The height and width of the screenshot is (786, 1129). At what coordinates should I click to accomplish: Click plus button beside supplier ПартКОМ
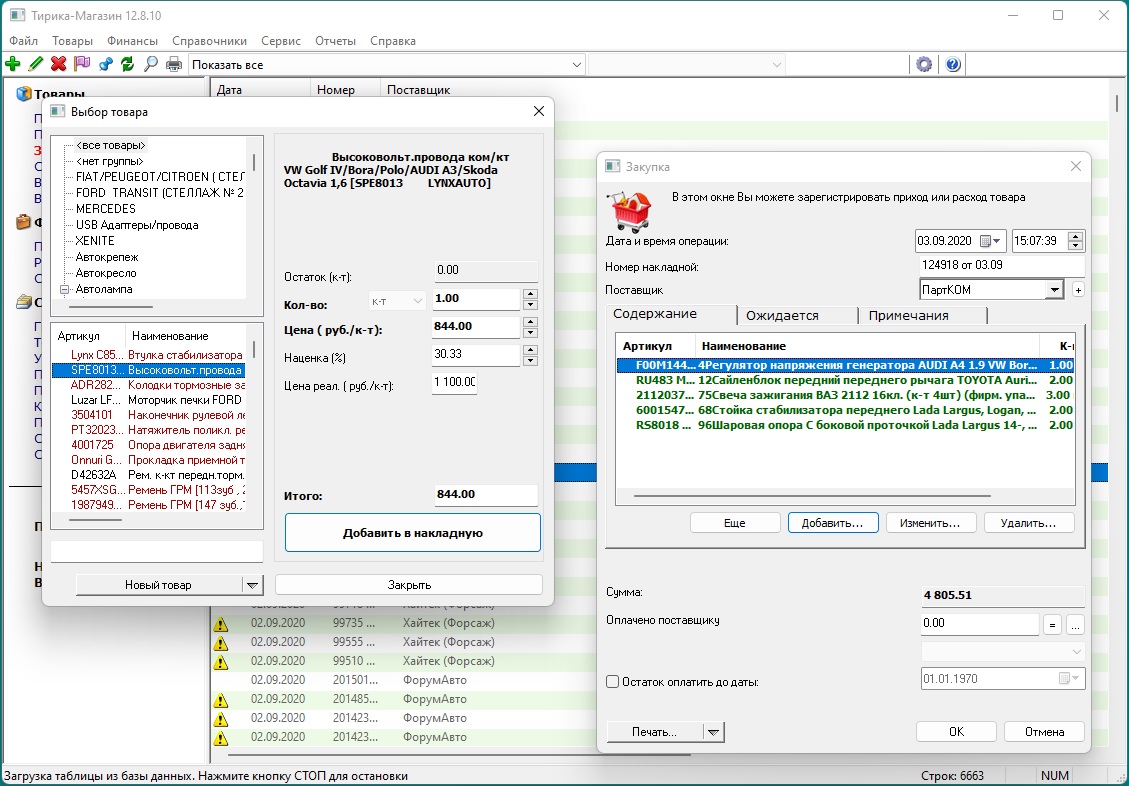point(1078,290)
